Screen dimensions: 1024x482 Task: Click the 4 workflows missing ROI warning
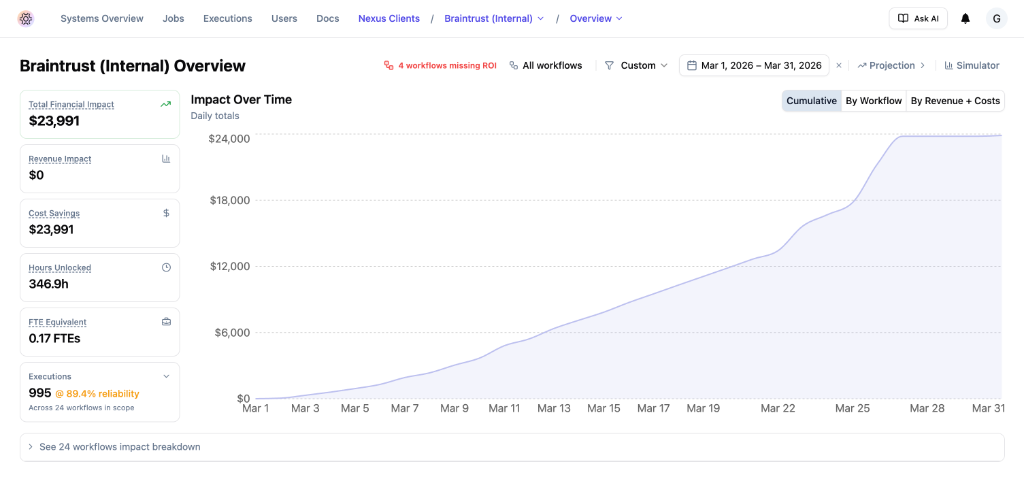click(440, 65)
